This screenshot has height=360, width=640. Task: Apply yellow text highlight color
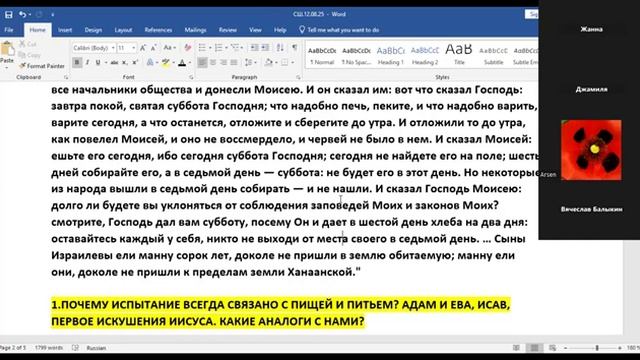click(x=165, y=62)
